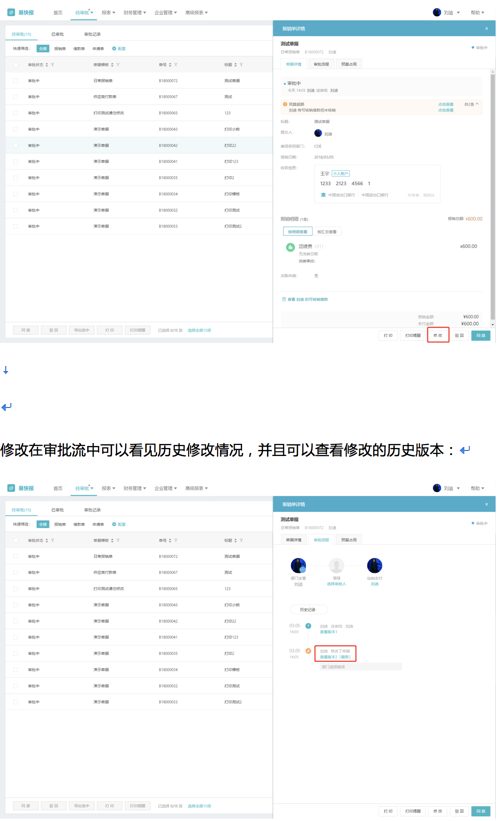Click the green 团建费 expense icon
Viewport: 497px width, 821px height.
tap(290, 247)
